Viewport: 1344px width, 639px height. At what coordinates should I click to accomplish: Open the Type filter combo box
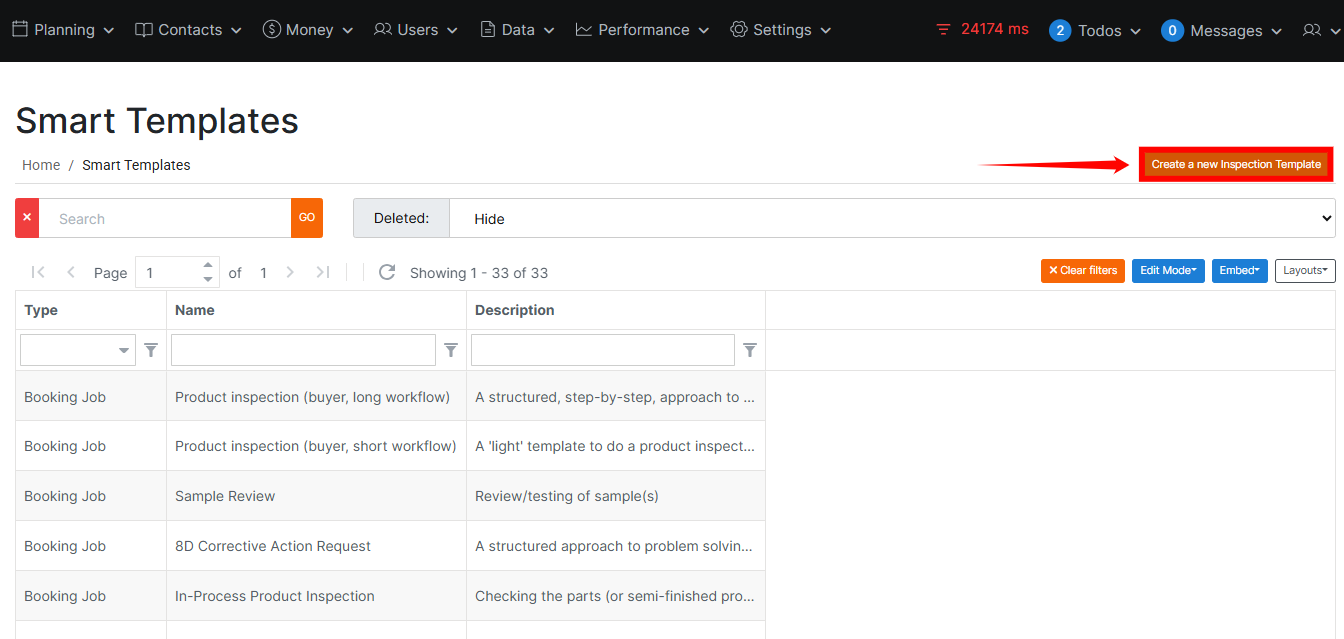coord(77,350)
